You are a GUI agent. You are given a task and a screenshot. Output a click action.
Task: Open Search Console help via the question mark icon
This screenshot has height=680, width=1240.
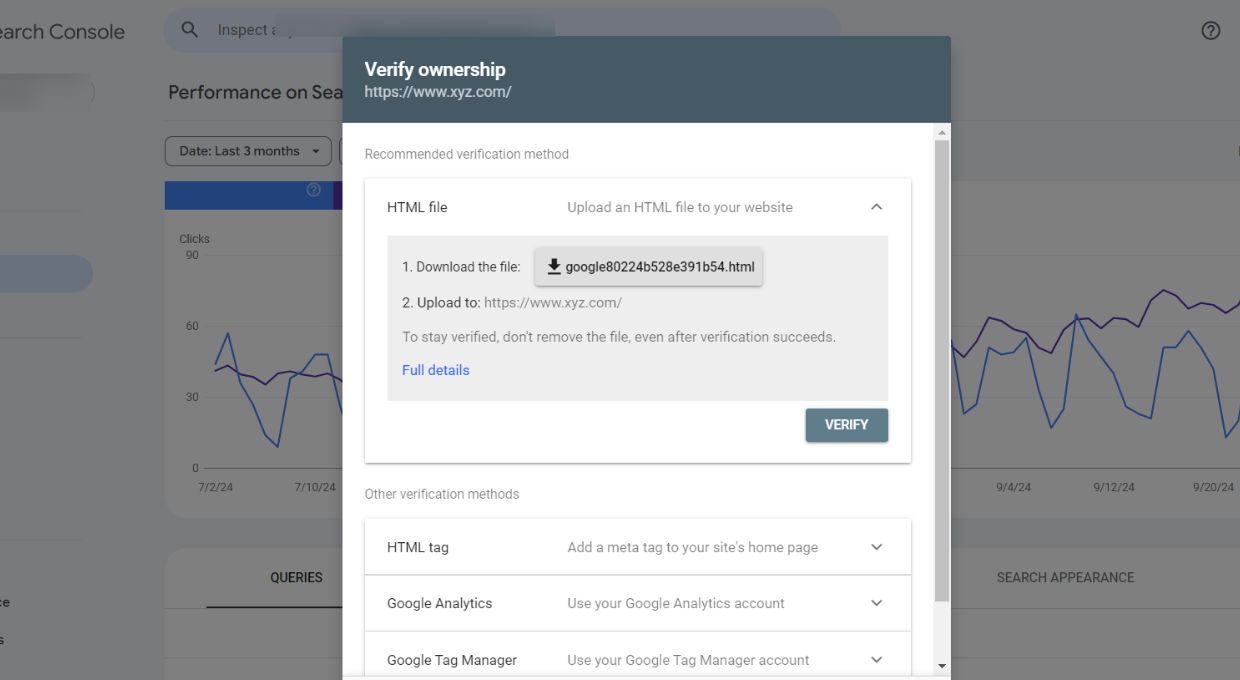point(1210,31)
